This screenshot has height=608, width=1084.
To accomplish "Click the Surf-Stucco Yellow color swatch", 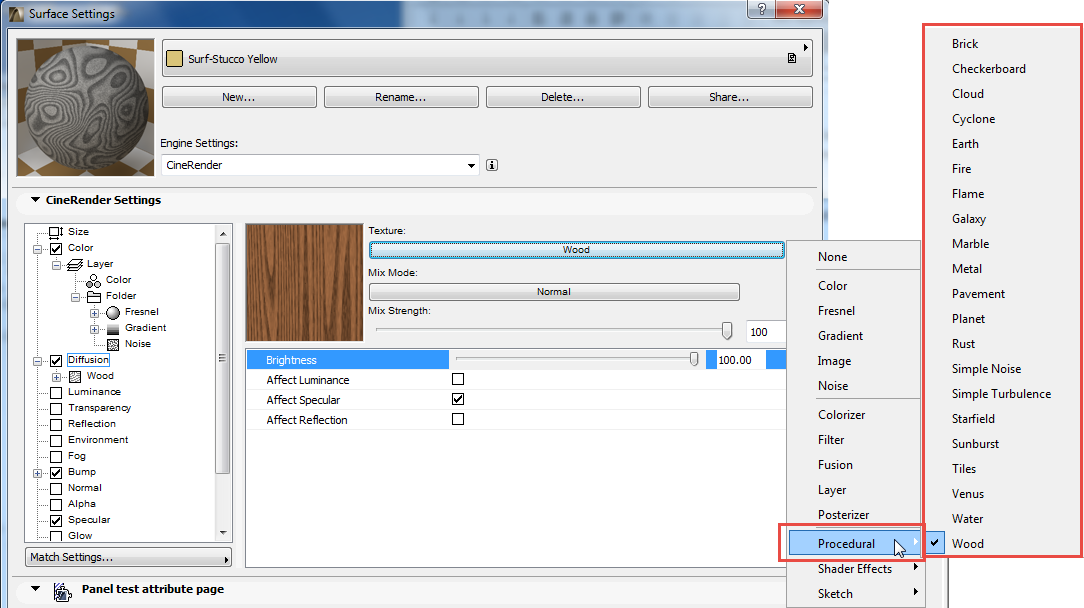I will (175, 59).
